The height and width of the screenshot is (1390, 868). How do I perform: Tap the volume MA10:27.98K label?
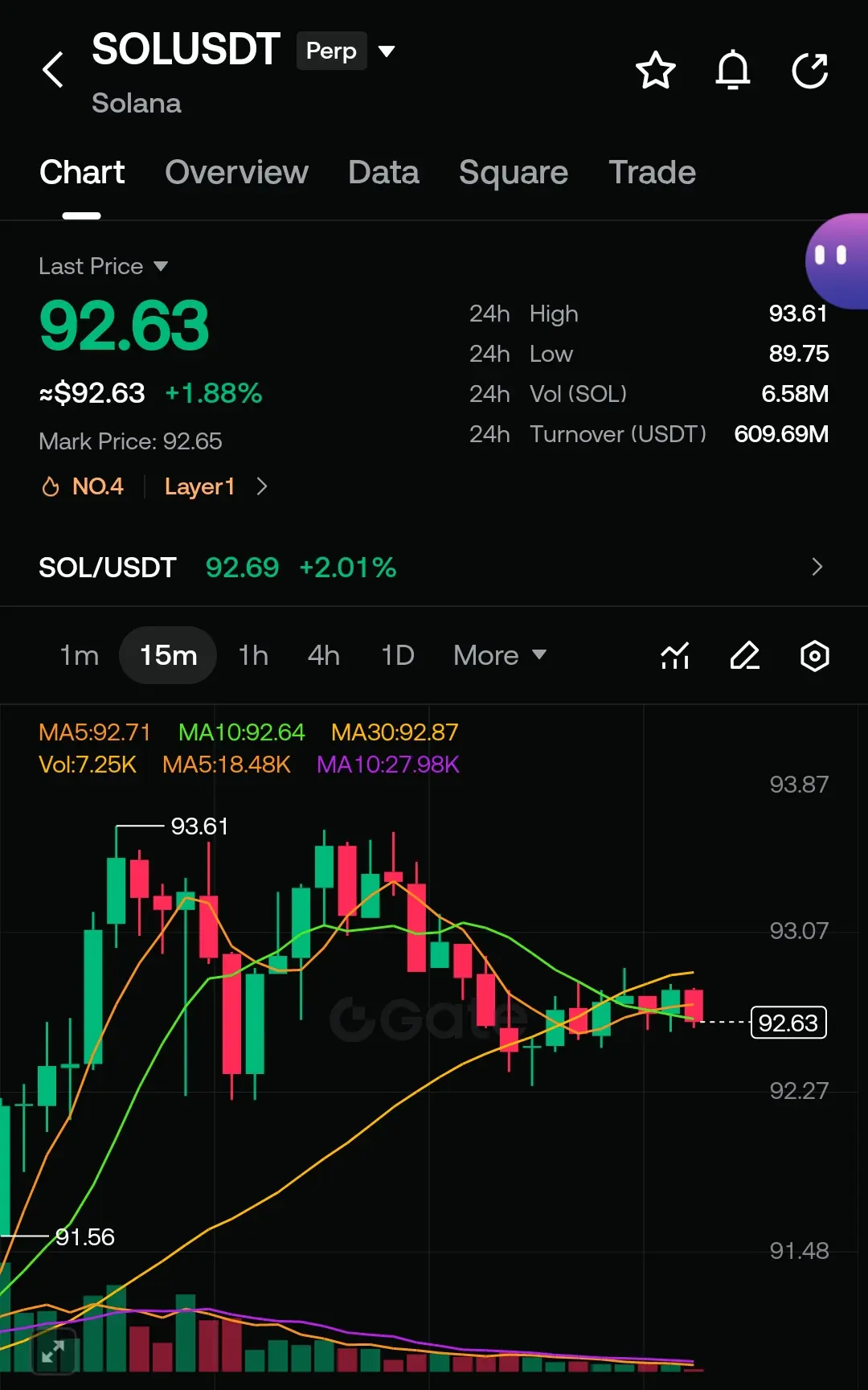388,765
